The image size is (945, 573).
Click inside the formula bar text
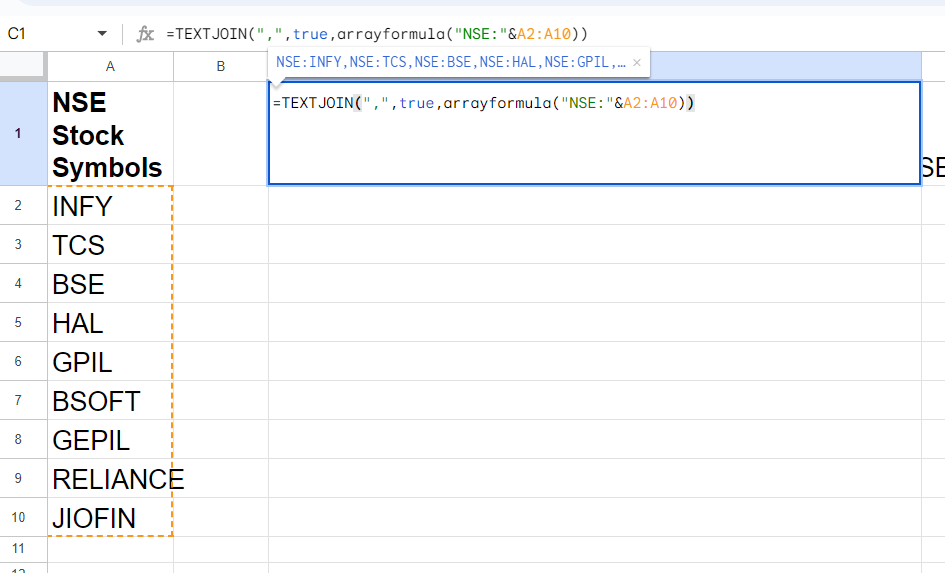pyautogui.click(x=377, y=34)
